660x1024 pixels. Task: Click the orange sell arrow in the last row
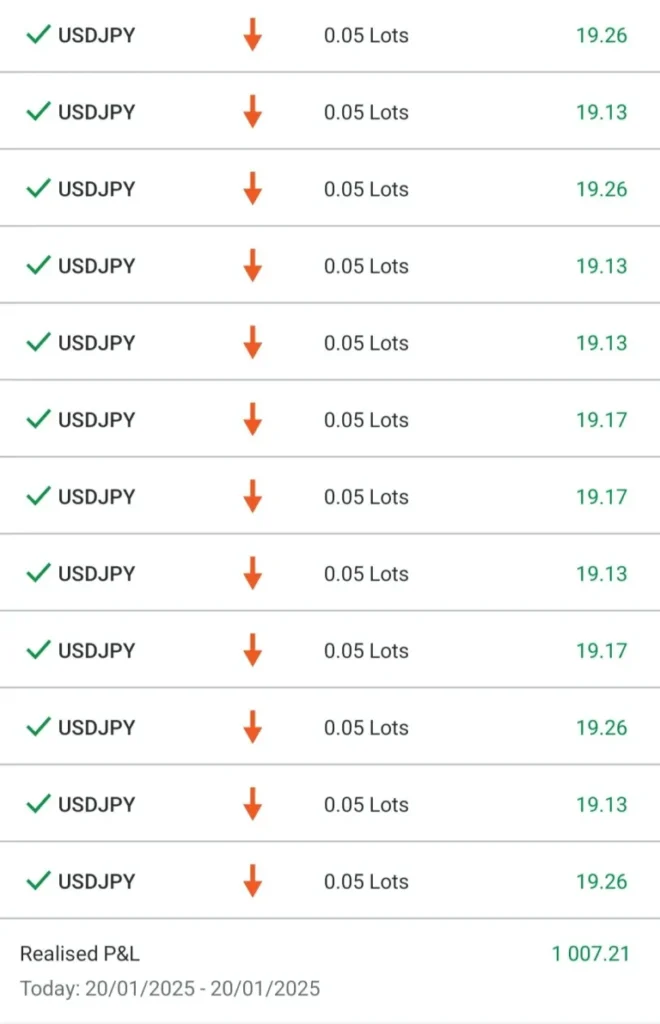click(x=252, y=881)
